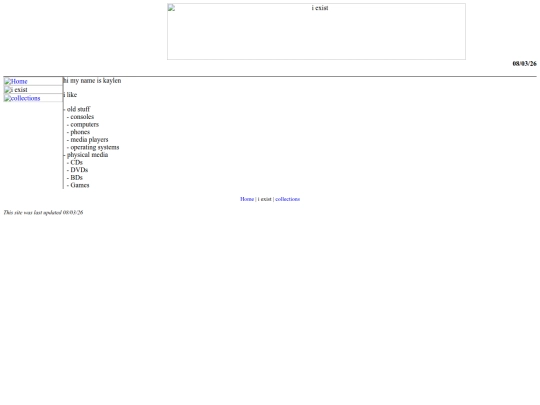Click the '- old stuff' list line
The width and height of the screenshot is (540, 405).
point(77,109)
